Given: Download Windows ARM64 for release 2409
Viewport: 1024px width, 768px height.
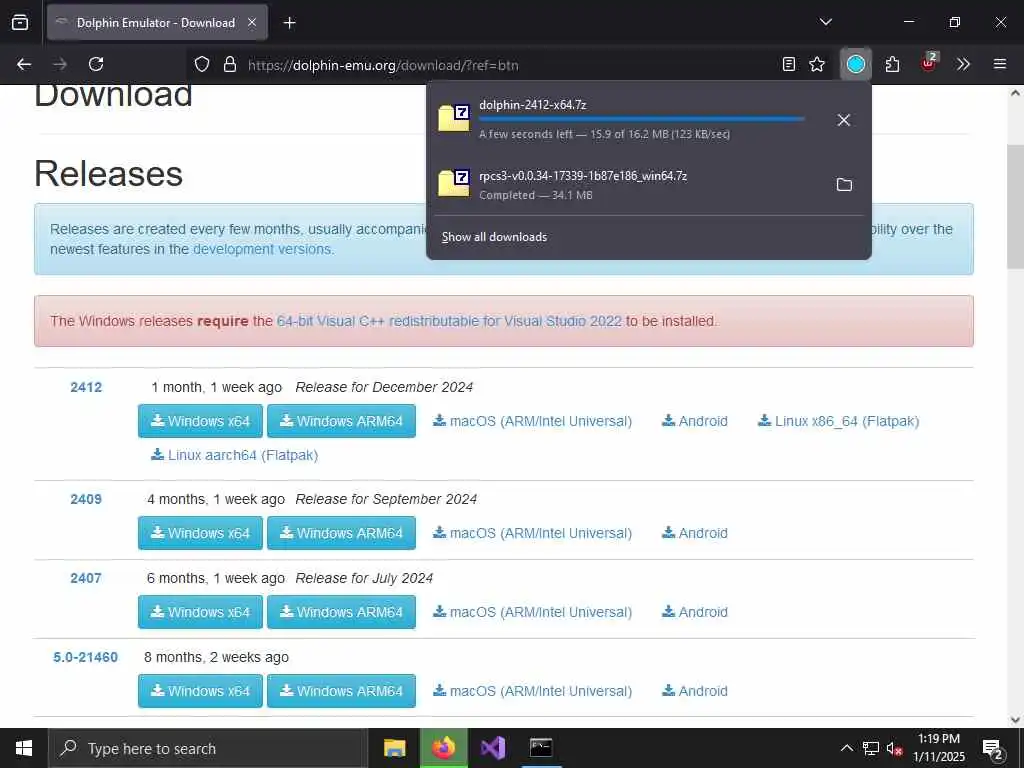Looking at the screenshot, I should (342, 533).
